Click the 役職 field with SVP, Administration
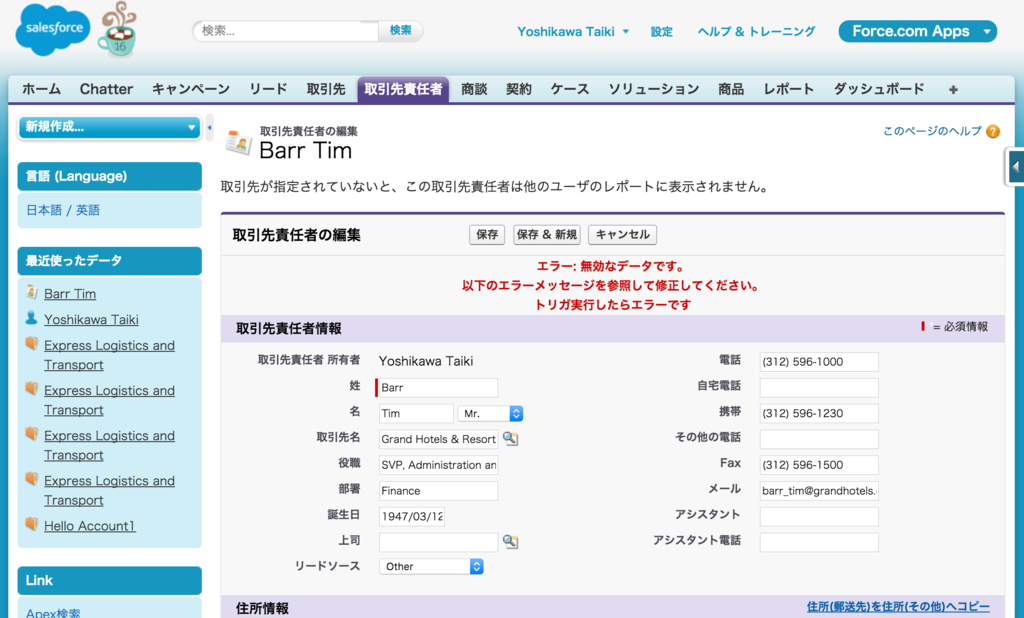The height and width of the screenshot is (618, 1024). tap(438, 465)
